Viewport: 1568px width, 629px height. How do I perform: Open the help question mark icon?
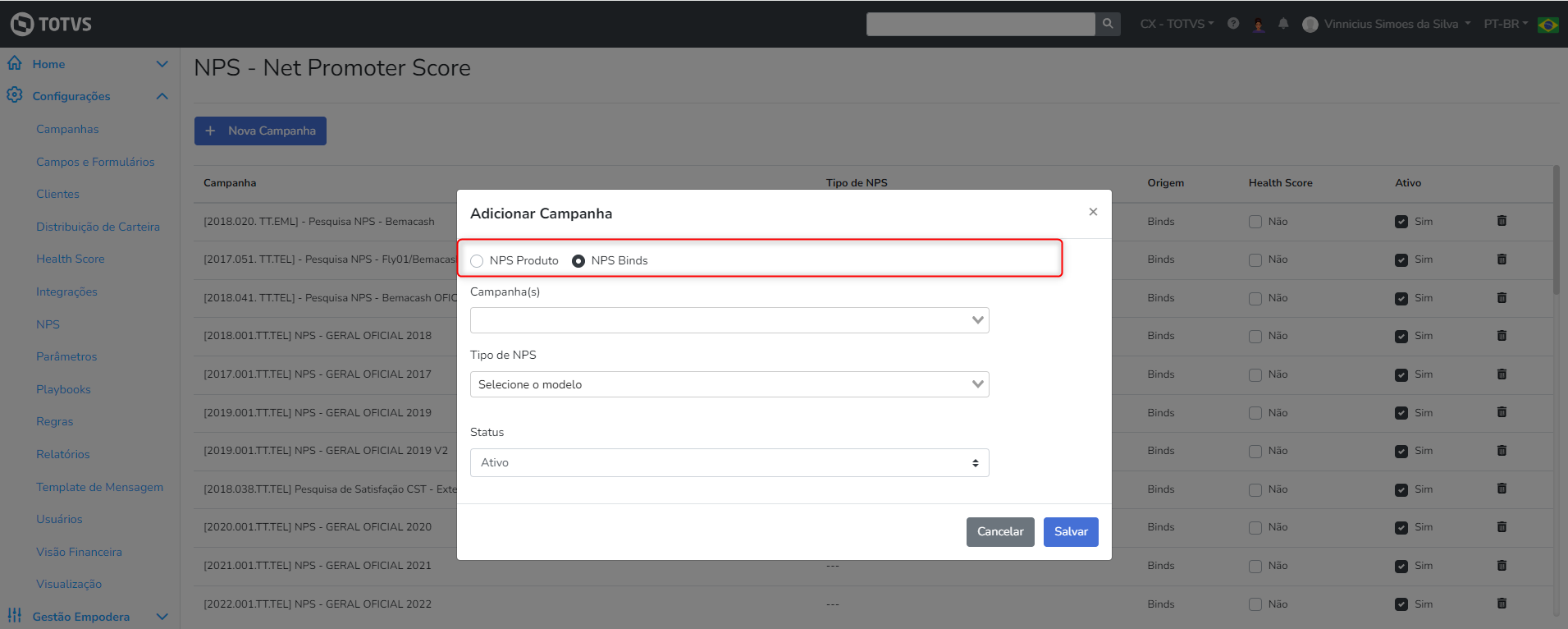click(1233, 24)
